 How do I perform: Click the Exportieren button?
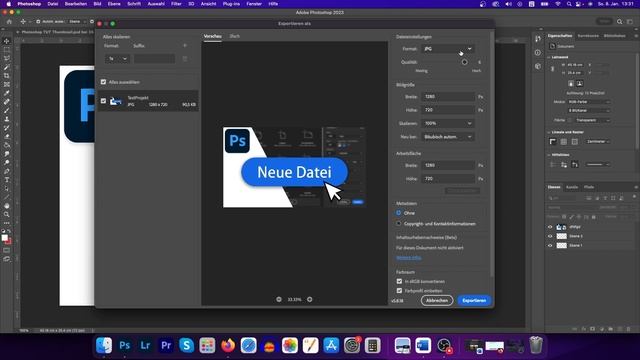coord(474,300)
